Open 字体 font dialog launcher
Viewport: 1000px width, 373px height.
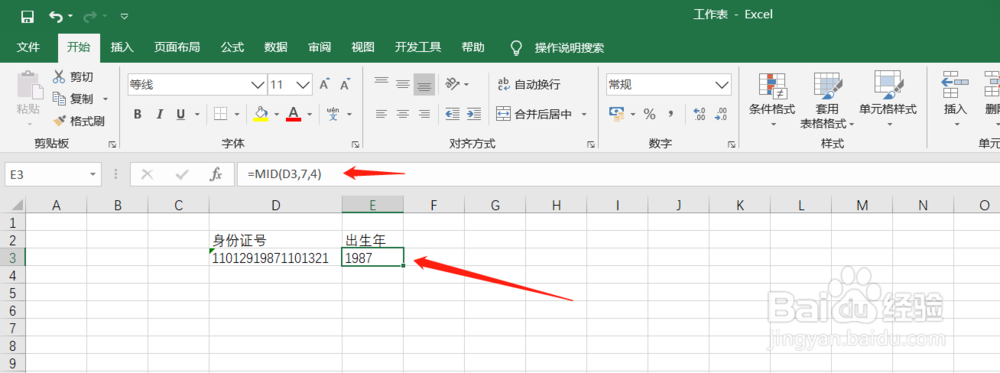(355, 145)
